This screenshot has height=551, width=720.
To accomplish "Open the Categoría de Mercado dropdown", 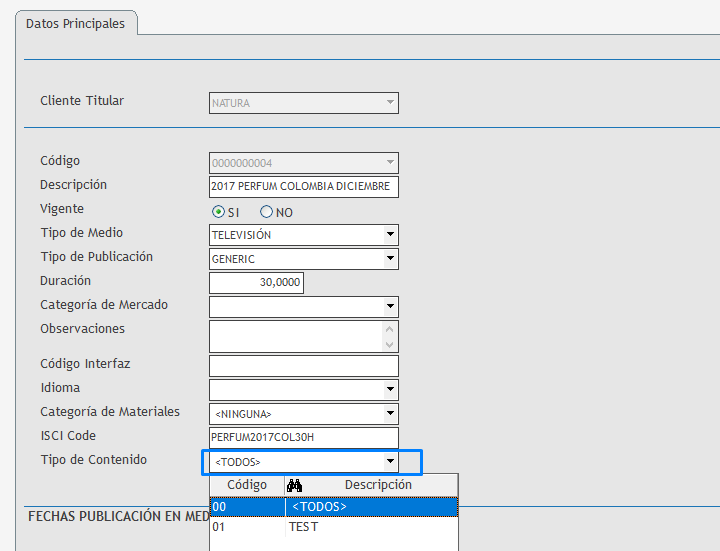I will coord(390,307).
